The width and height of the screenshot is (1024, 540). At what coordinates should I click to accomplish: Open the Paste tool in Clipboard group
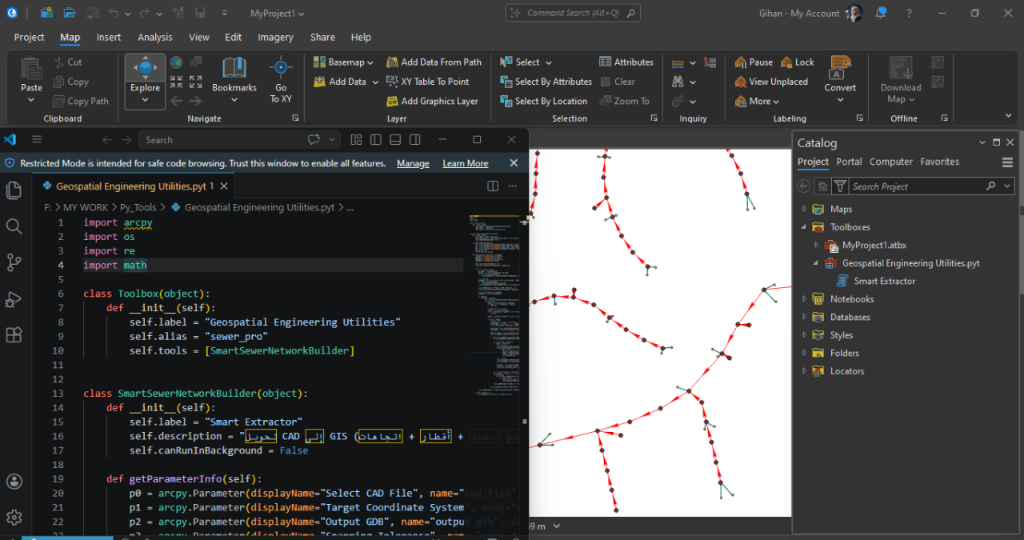(x=31, y=81)
